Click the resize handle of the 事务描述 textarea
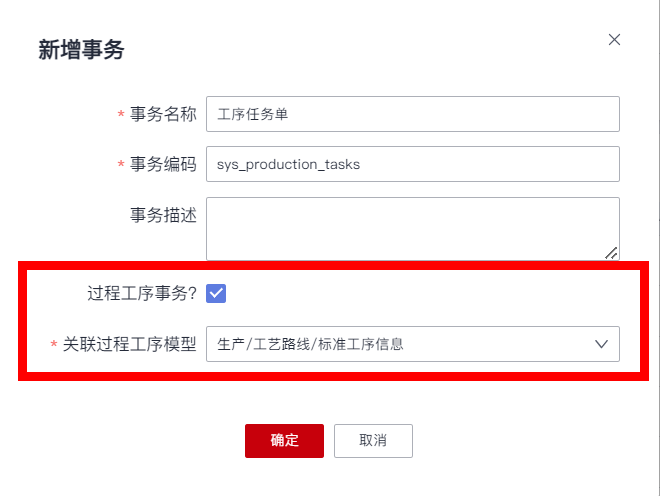Screen dimensions: 660x496 pos(611,253)
